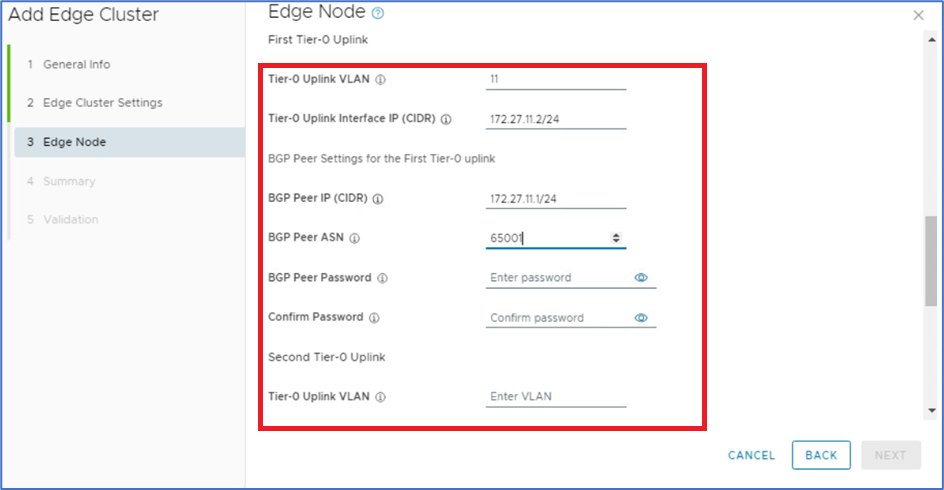Select Edge Node step in wizard
The width and height of the screenshot is (944, 490).
[x=74, y=142]
